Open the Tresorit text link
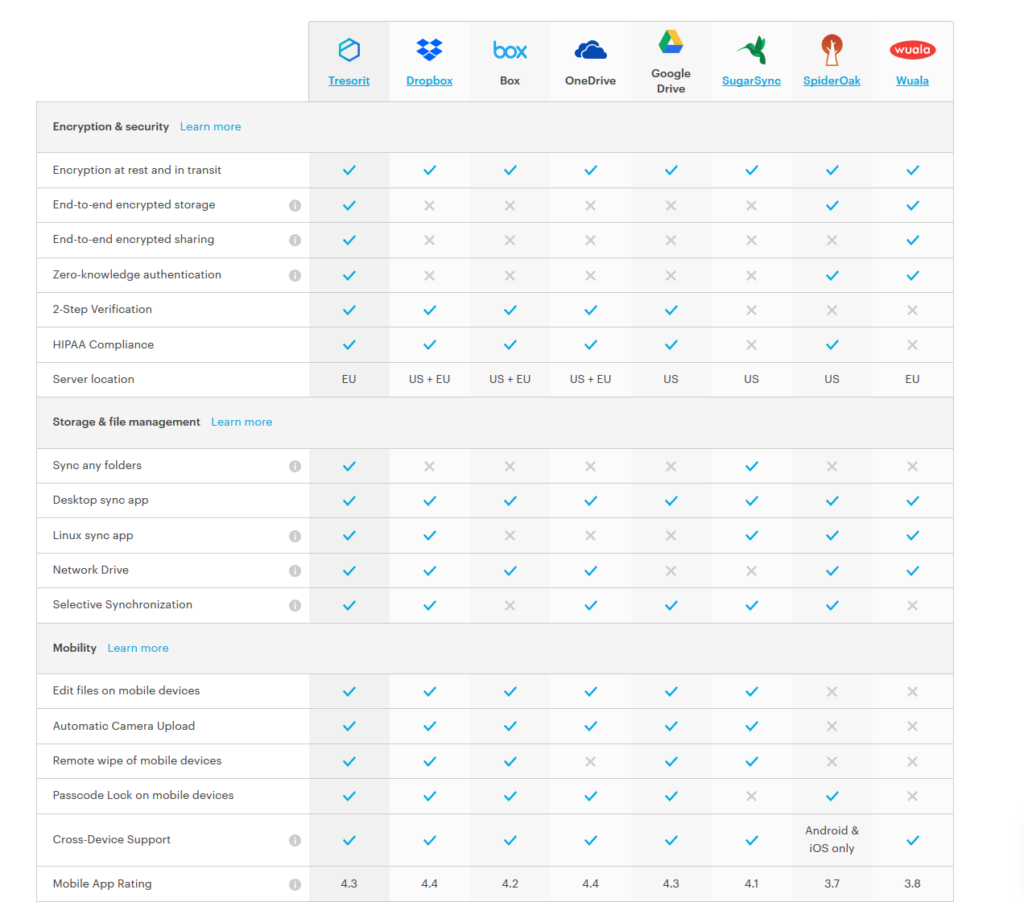 pyautogui.click(x=349, y=81)
